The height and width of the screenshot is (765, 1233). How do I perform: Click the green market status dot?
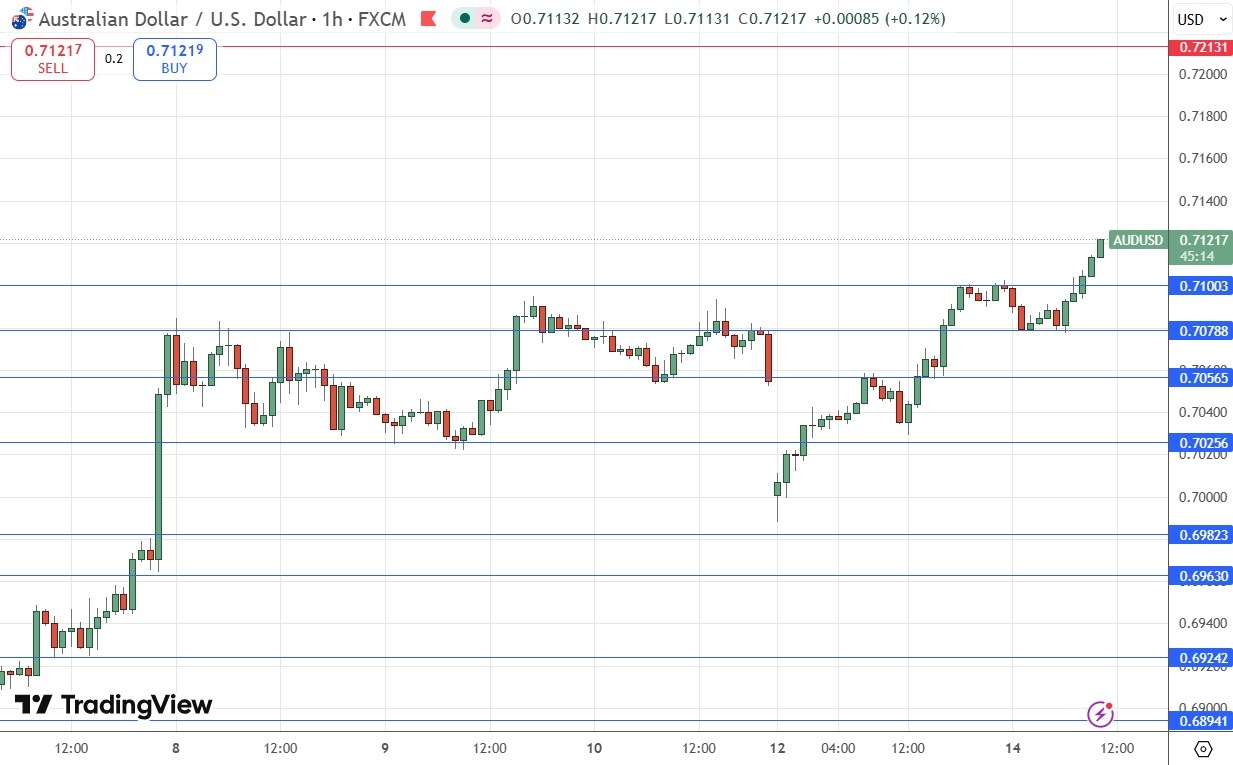(465, 19)
